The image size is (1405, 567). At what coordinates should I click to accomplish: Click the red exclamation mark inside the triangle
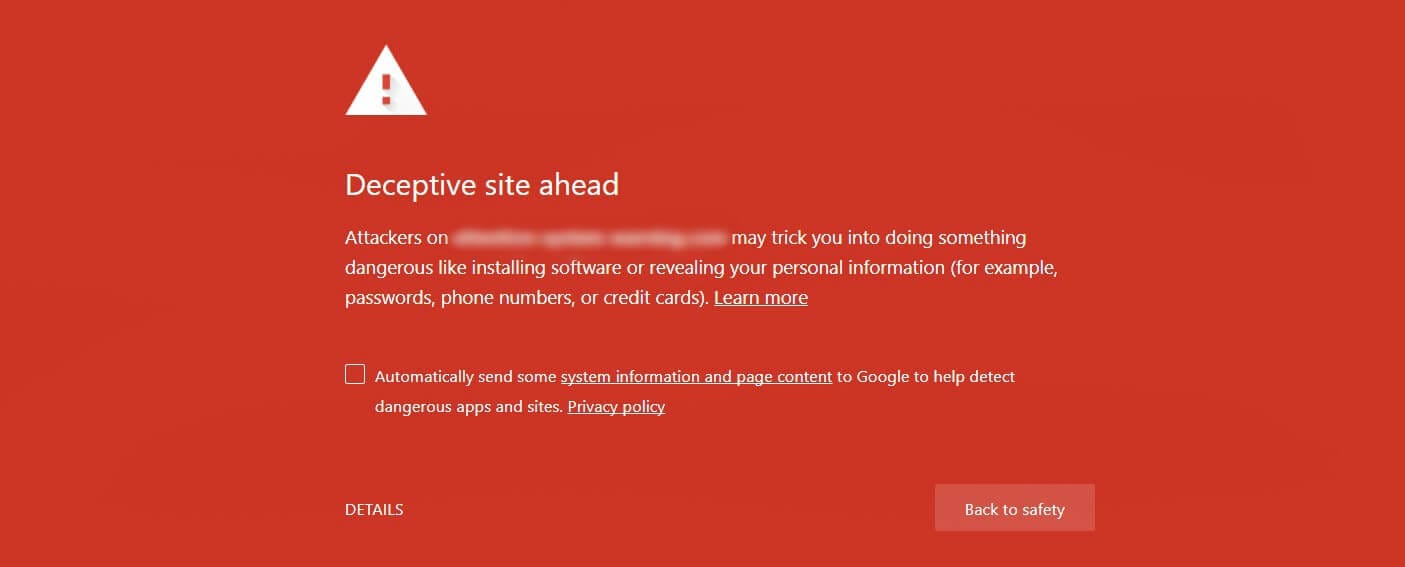coord(386,87)
